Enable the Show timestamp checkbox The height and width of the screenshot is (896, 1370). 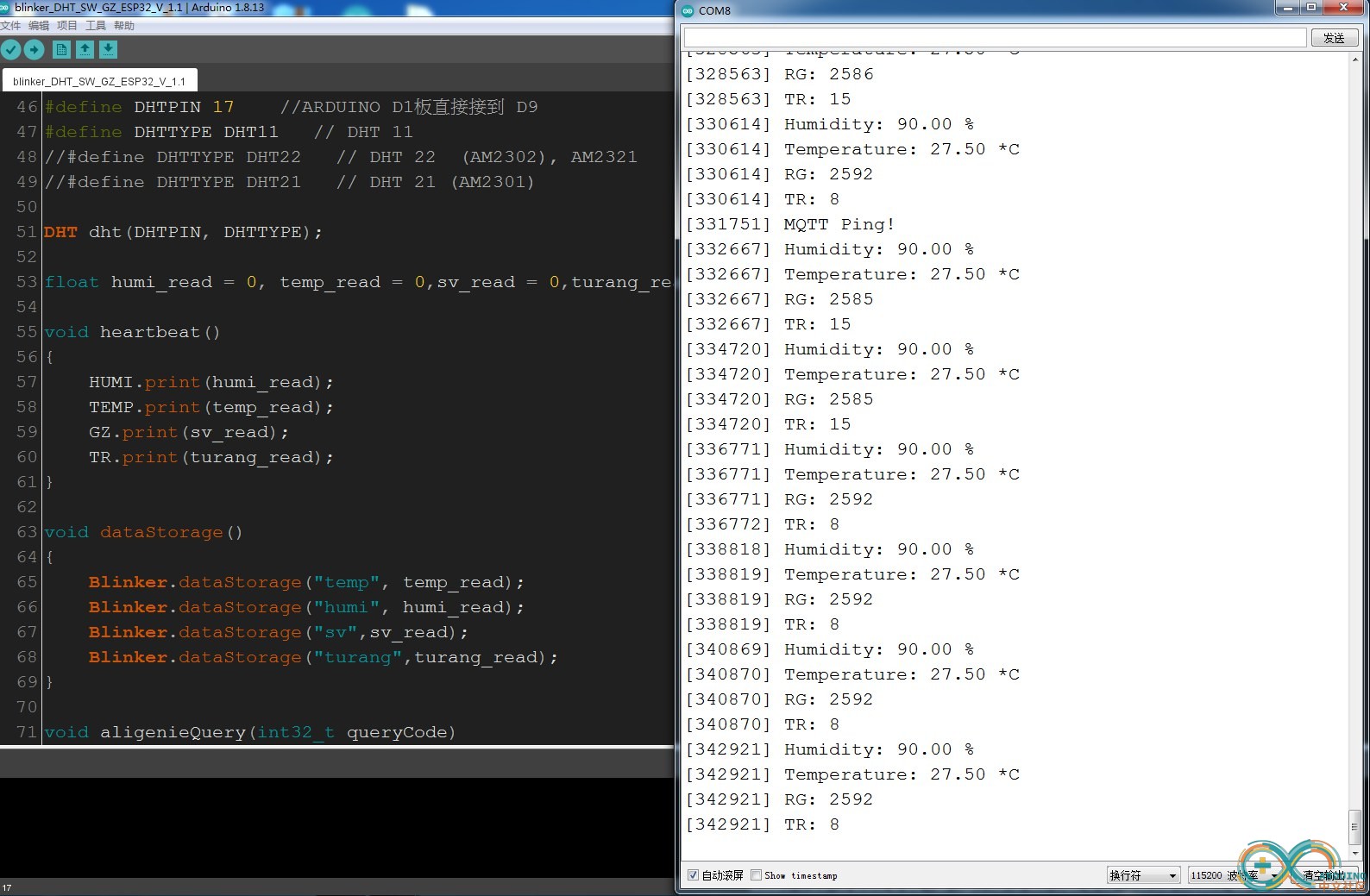[756, 875]
